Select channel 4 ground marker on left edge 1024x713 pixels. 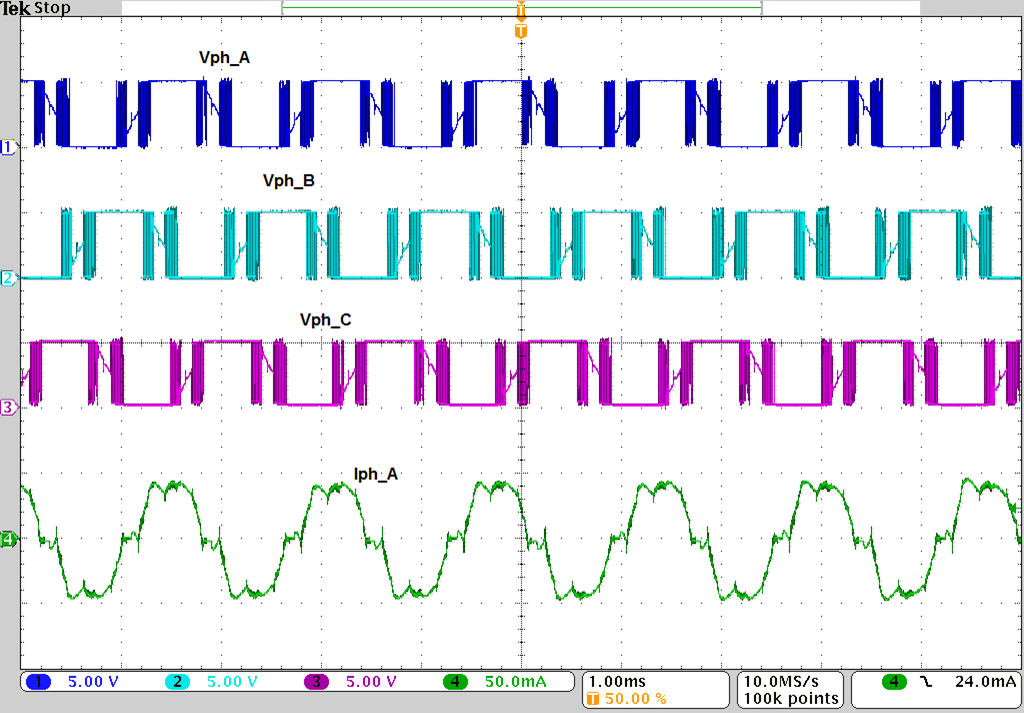[x=9, y=540]
